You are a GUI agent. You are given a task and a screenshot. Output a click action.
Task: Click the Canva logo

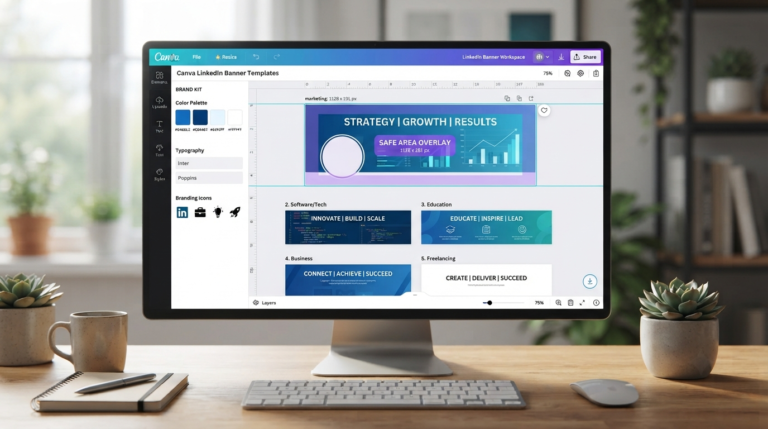(x=167, y=57)
